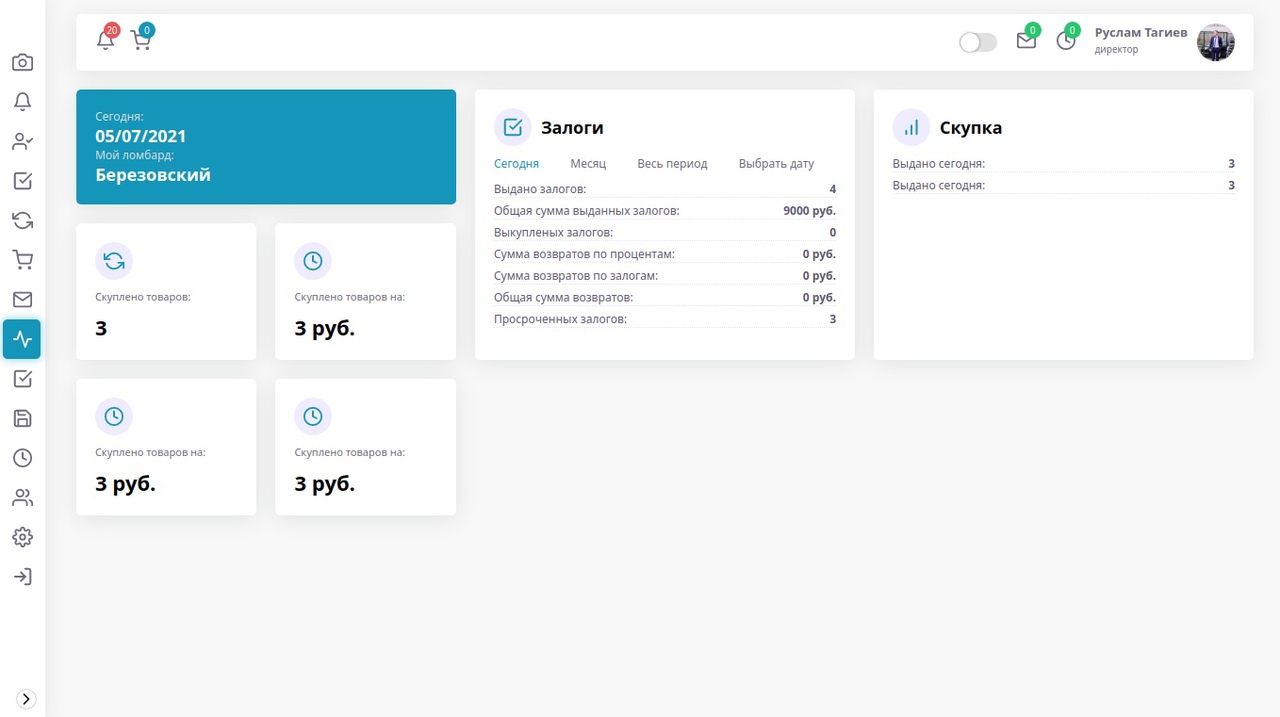Open the envelope sidebar icon
This screenshot has width=1280, height=717.
[x=22, y=299]
